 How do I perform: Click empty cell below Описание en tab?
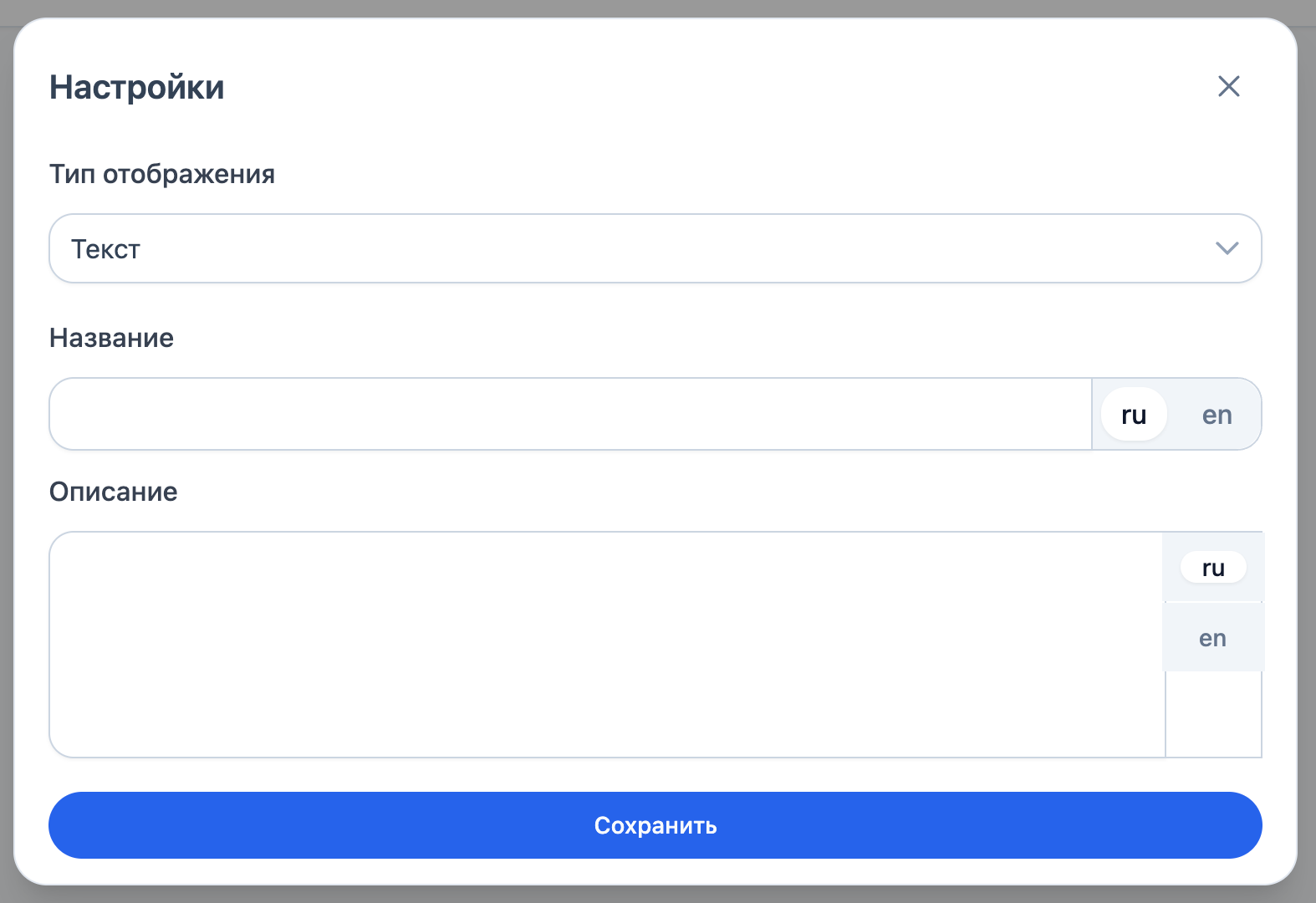(1213, 715)
